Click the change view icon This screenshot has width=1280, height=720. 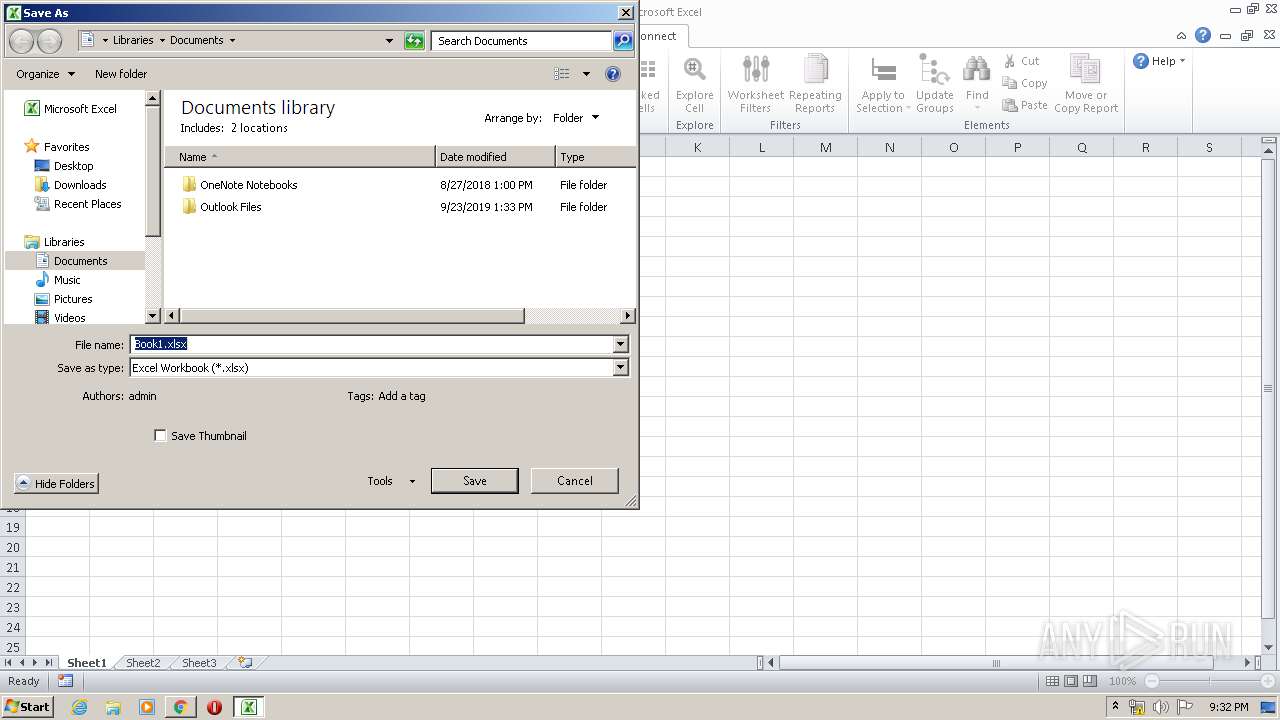coord(562,74)
